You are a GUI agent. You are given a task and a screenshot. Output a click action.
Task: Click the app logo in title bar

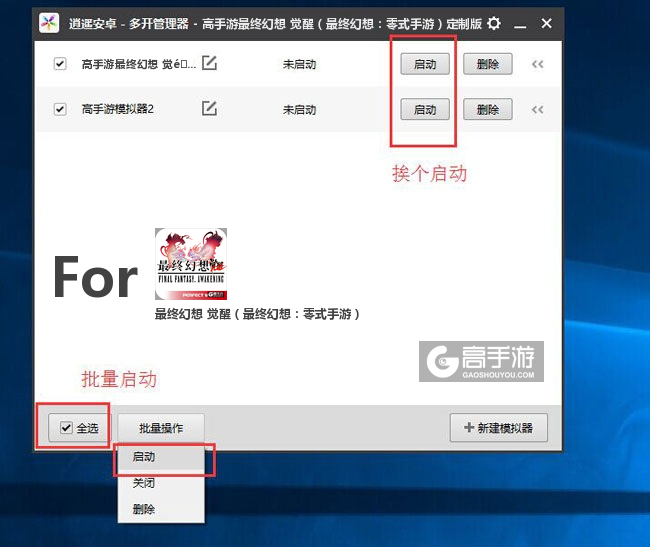[x=49, y=23]
